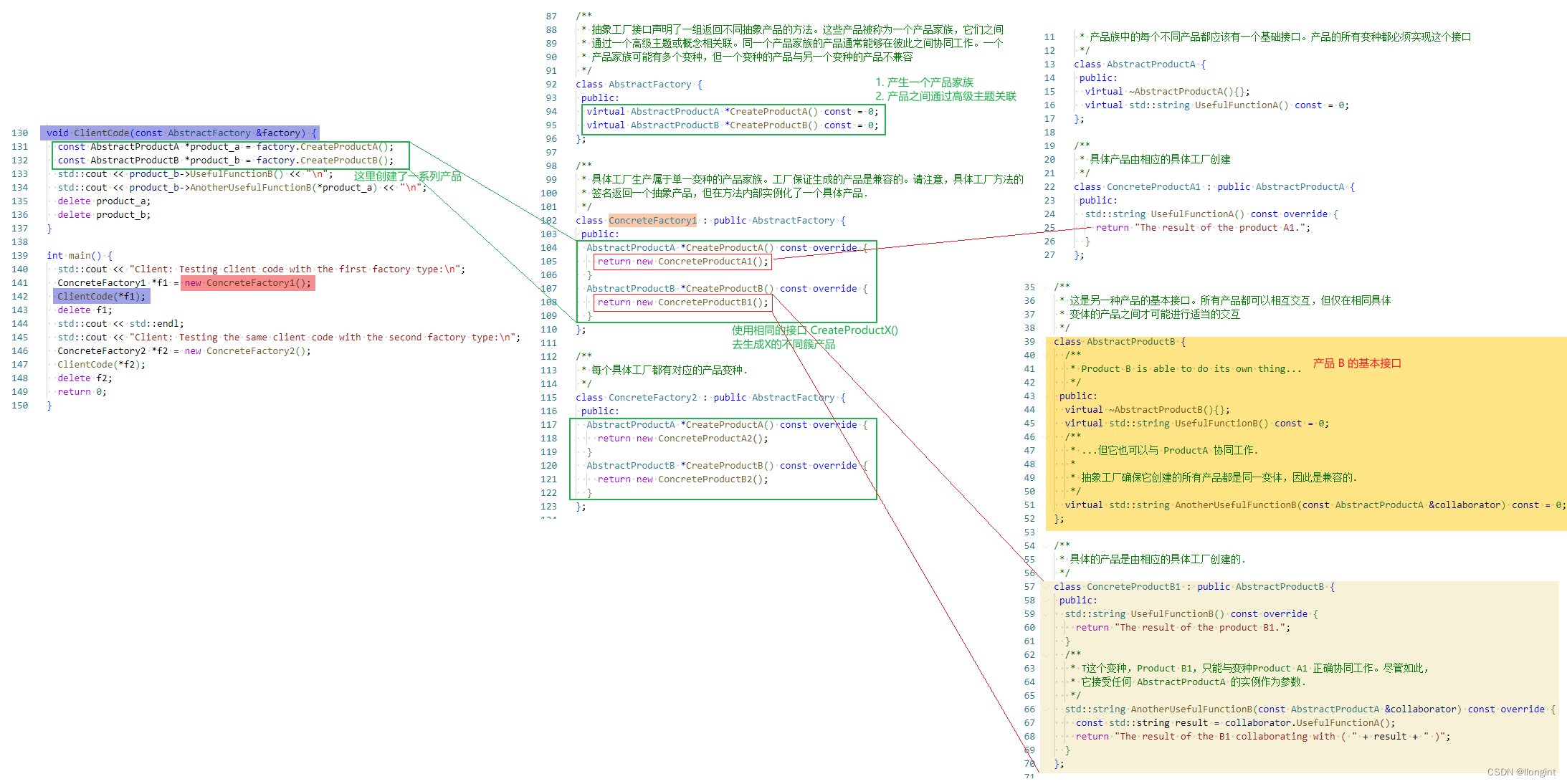This screenshot has height=784, width=1567.
Task: Collapse the comment fold chevron at line 46
Action: click(1047, 437)
